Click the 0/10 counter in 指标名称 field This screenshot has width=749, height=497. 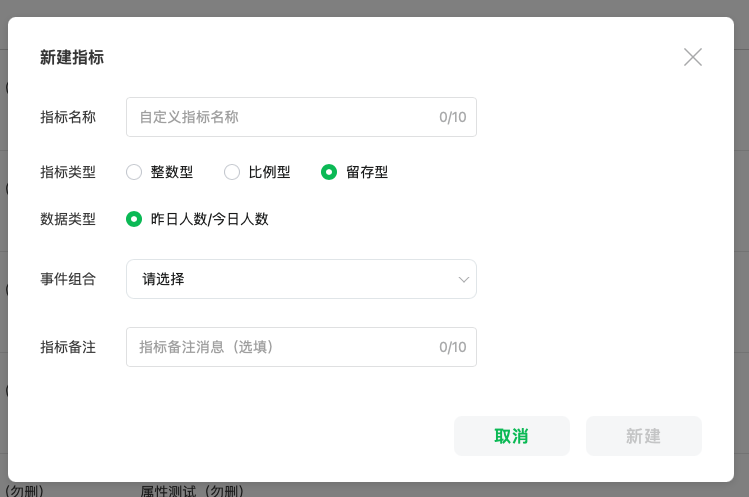[452, 117]
